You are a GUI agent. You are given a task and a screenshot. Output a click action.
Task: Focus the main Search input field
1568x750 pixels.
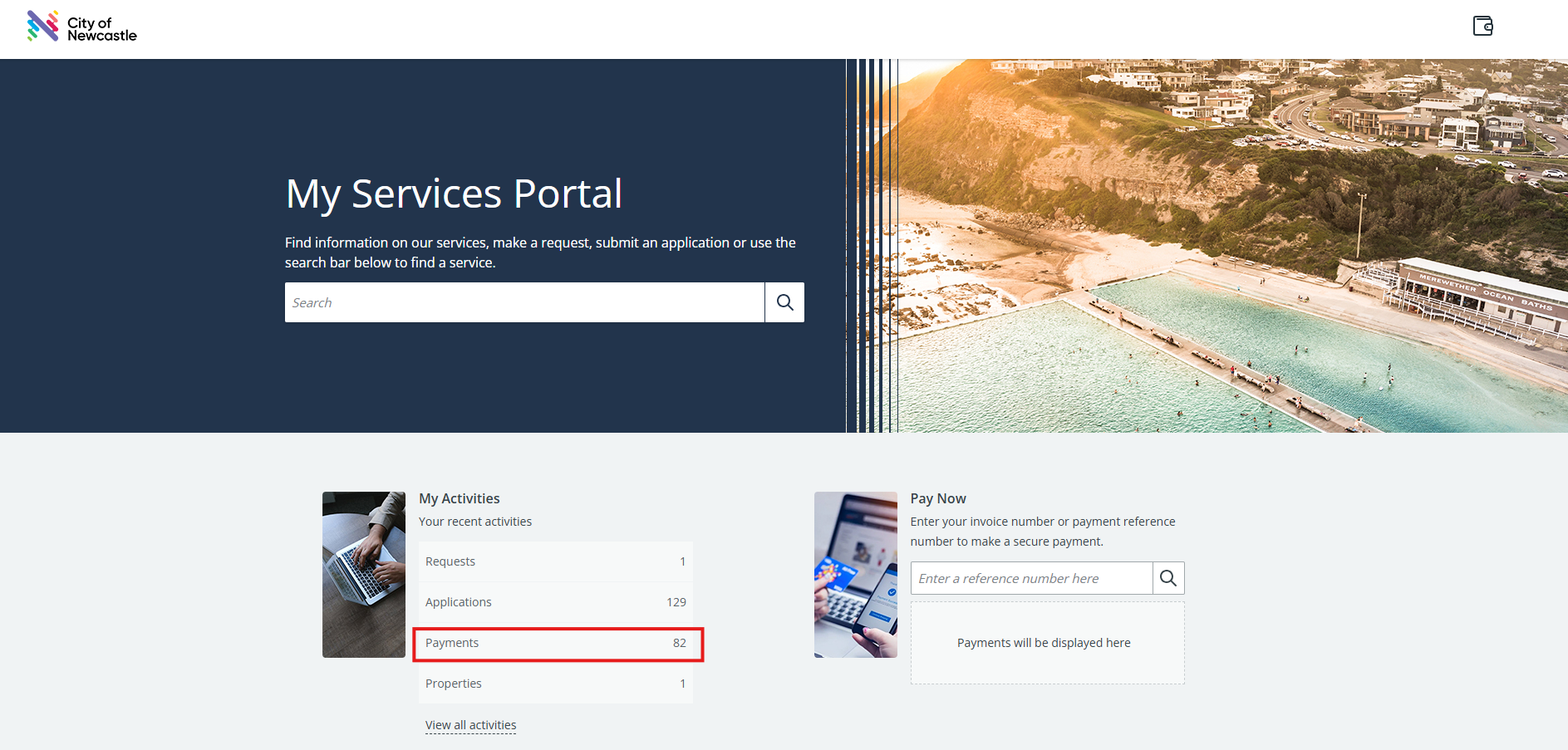point(524,302)
